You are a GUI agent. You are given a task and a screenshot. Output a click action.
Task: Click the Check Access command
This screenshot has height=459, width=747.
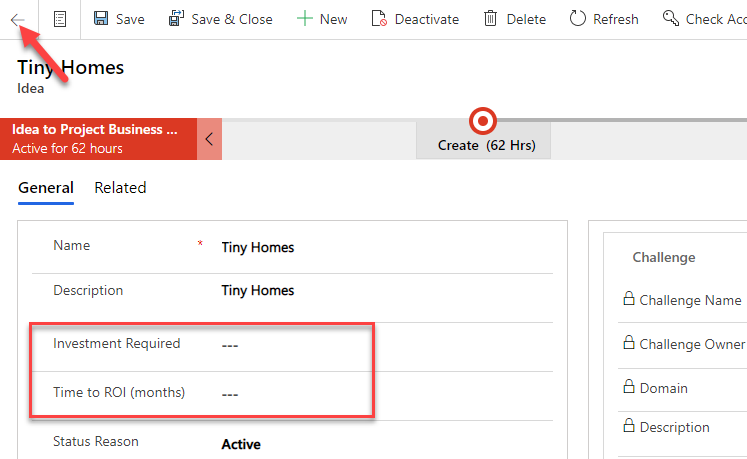(x=704, y=19)
